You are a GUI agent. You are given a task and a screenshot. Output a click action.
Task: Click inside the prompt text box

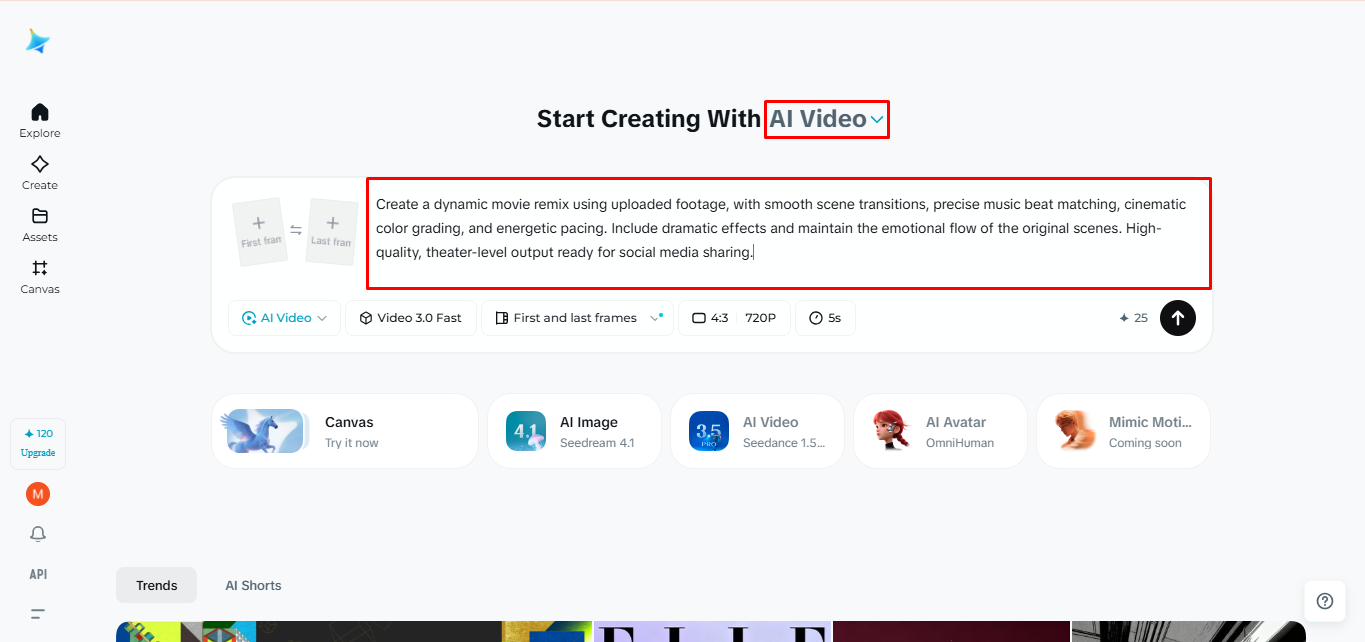coord(789,233)
